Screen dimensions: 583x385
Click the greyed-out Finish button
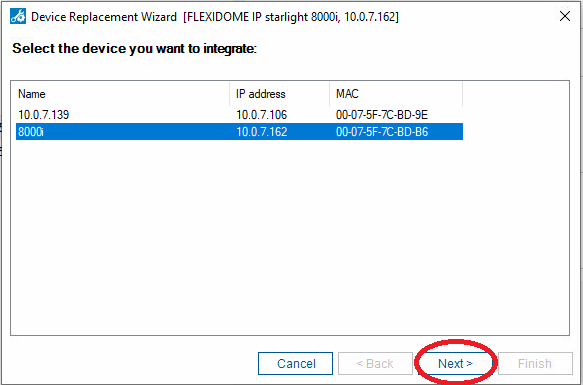point(535,363)
